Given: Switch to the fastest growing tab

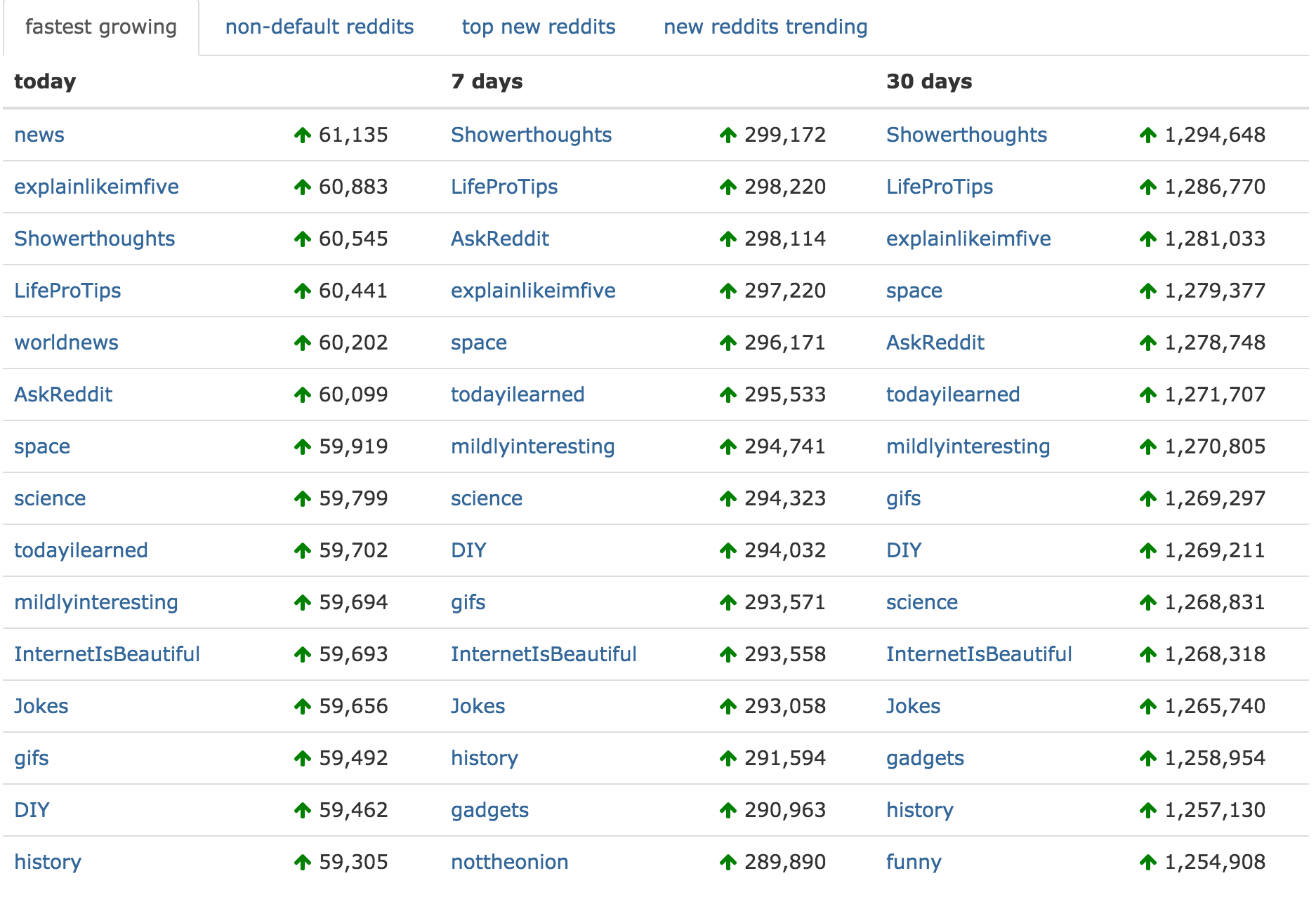Looking at the screenshot, I should click(101, 27).
